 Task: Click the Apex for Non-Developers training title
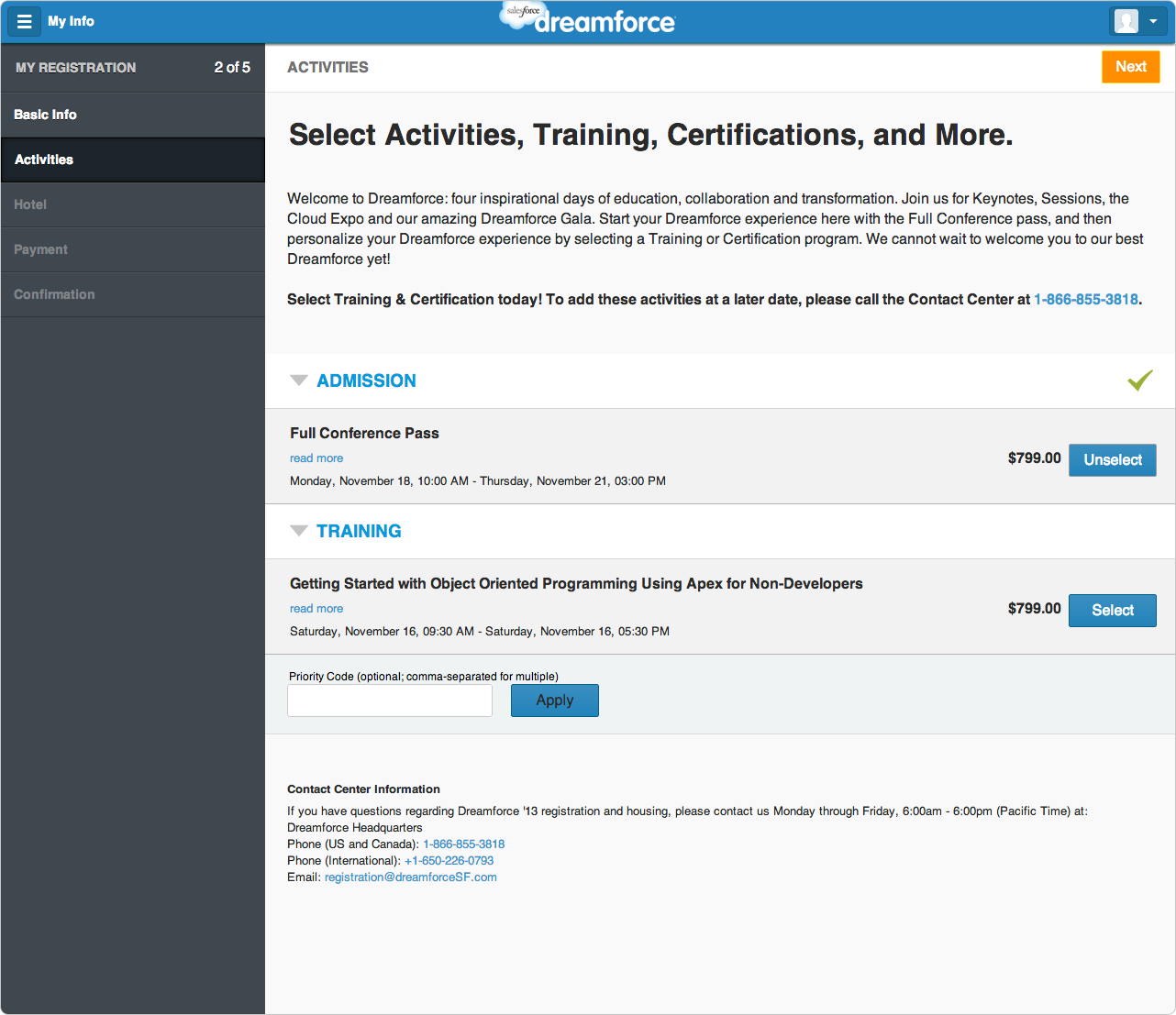coord(576,584)
